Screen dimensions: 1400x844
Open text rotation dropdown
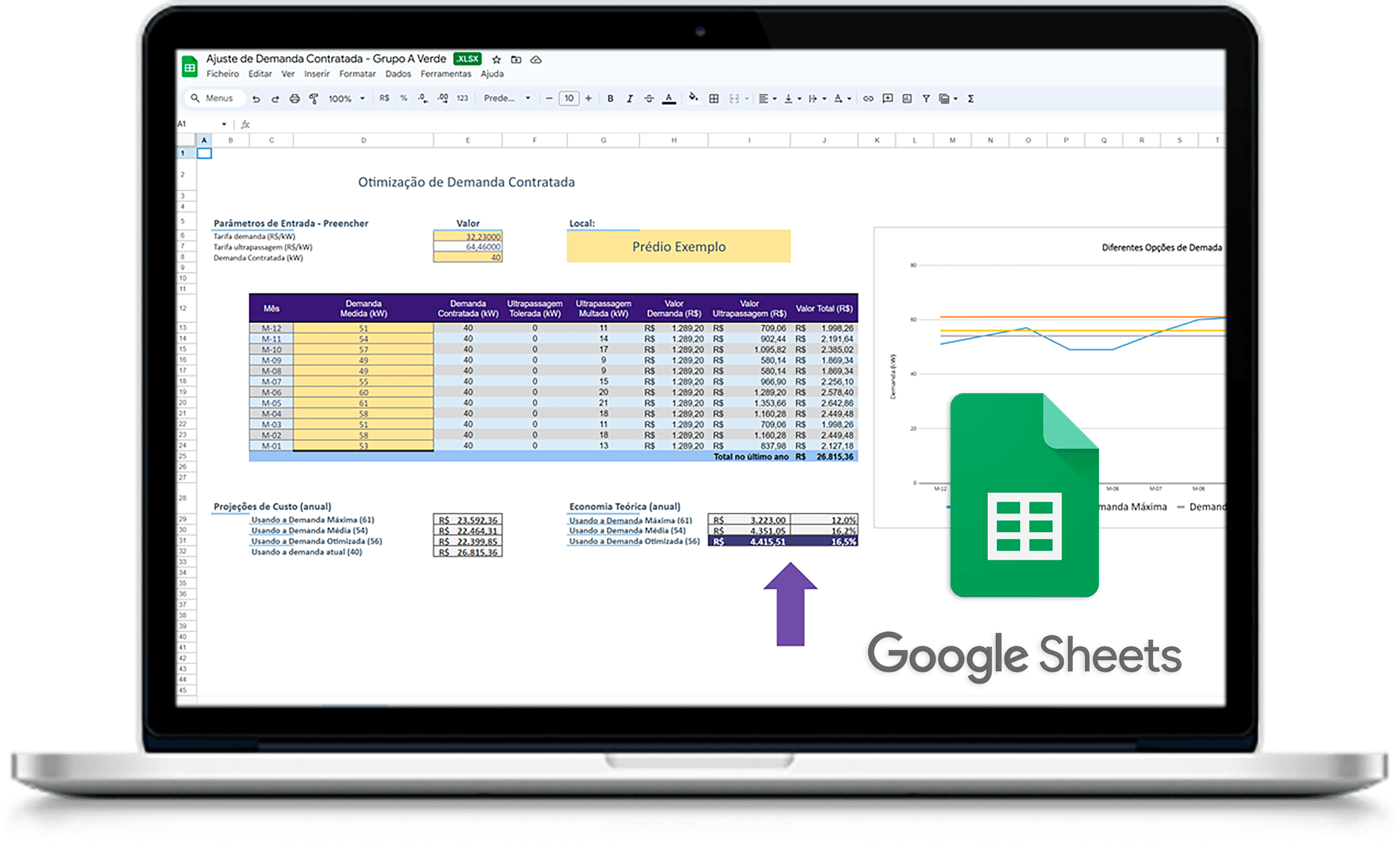click(842, 99)
